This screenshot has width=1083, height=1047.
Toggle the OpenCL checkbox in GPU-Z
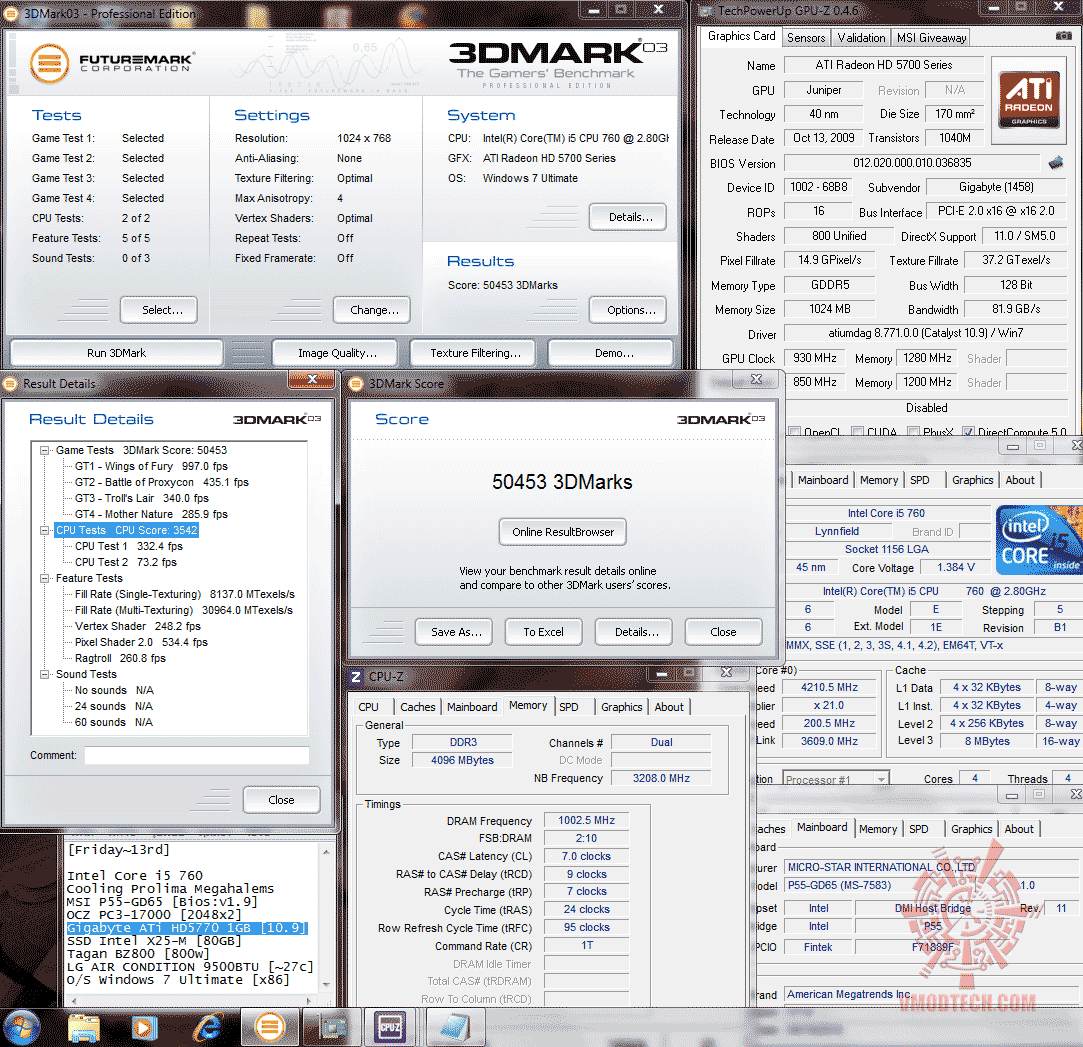point(794,432)
